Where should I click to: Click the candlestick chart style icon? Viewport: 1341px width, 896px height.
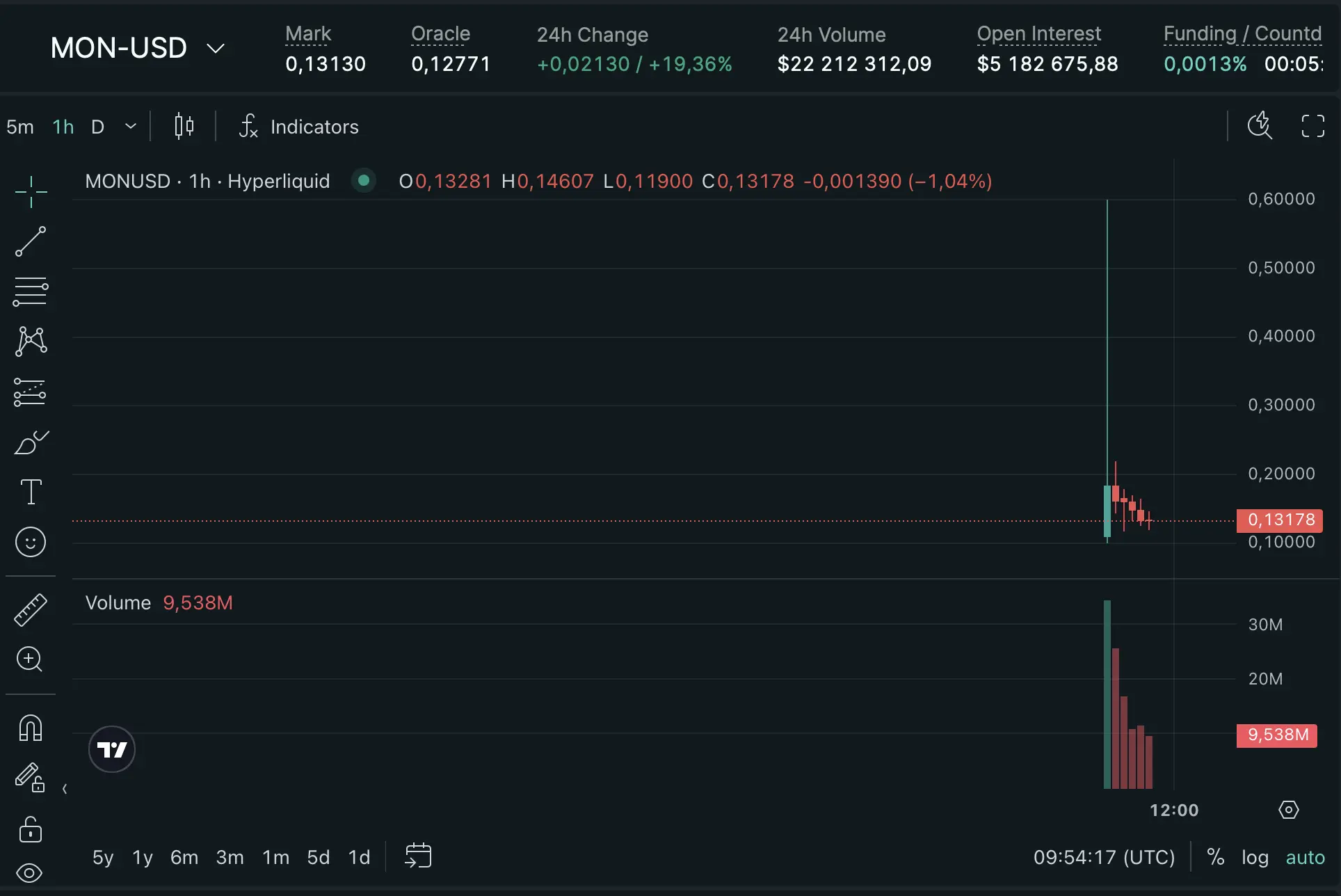[x=184, y=127]
